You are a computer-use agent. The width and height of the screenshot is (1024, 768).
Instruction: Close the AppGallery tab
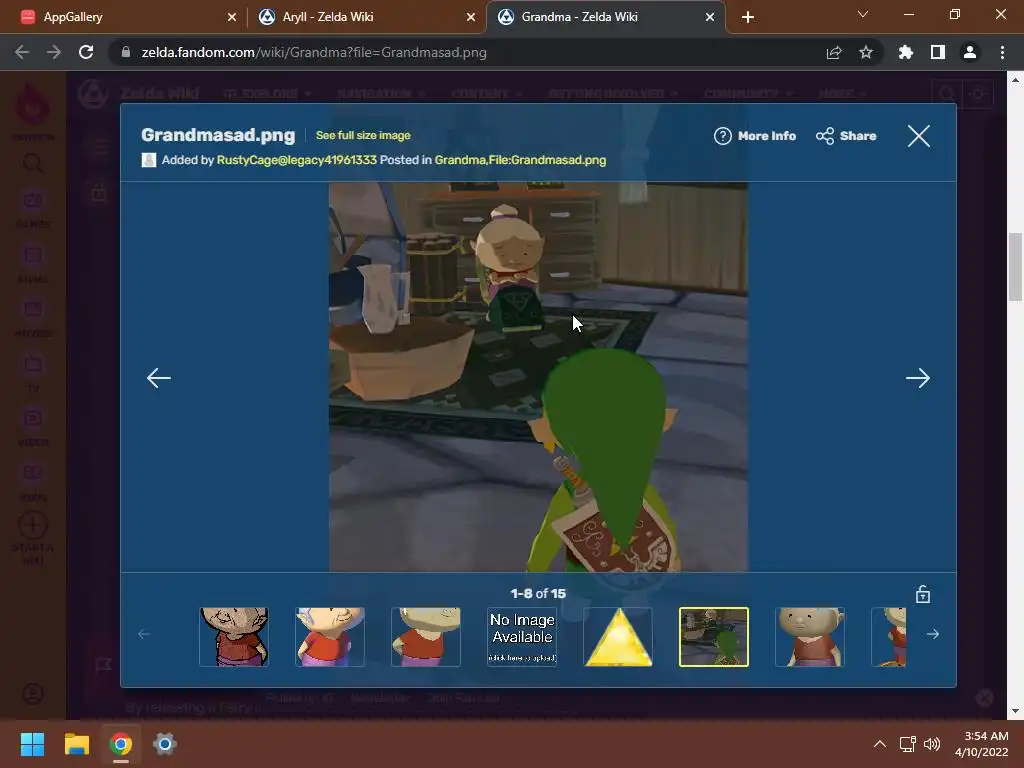[232, 17]
